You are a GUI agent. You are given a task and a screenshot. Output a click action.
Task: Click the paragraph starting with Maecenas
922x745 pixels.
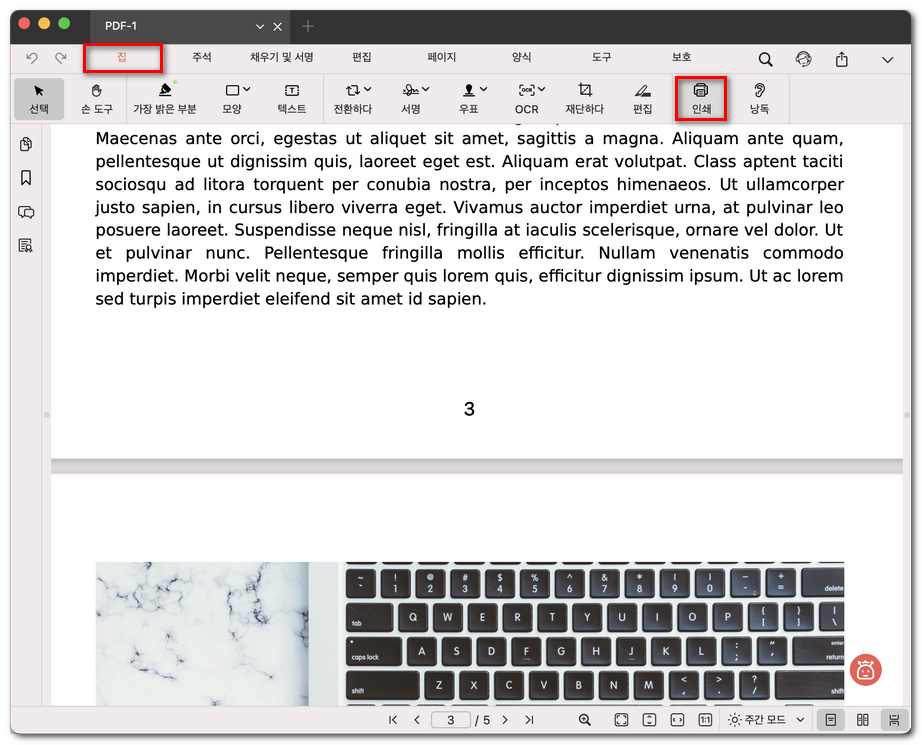click(x=469, y=218)
